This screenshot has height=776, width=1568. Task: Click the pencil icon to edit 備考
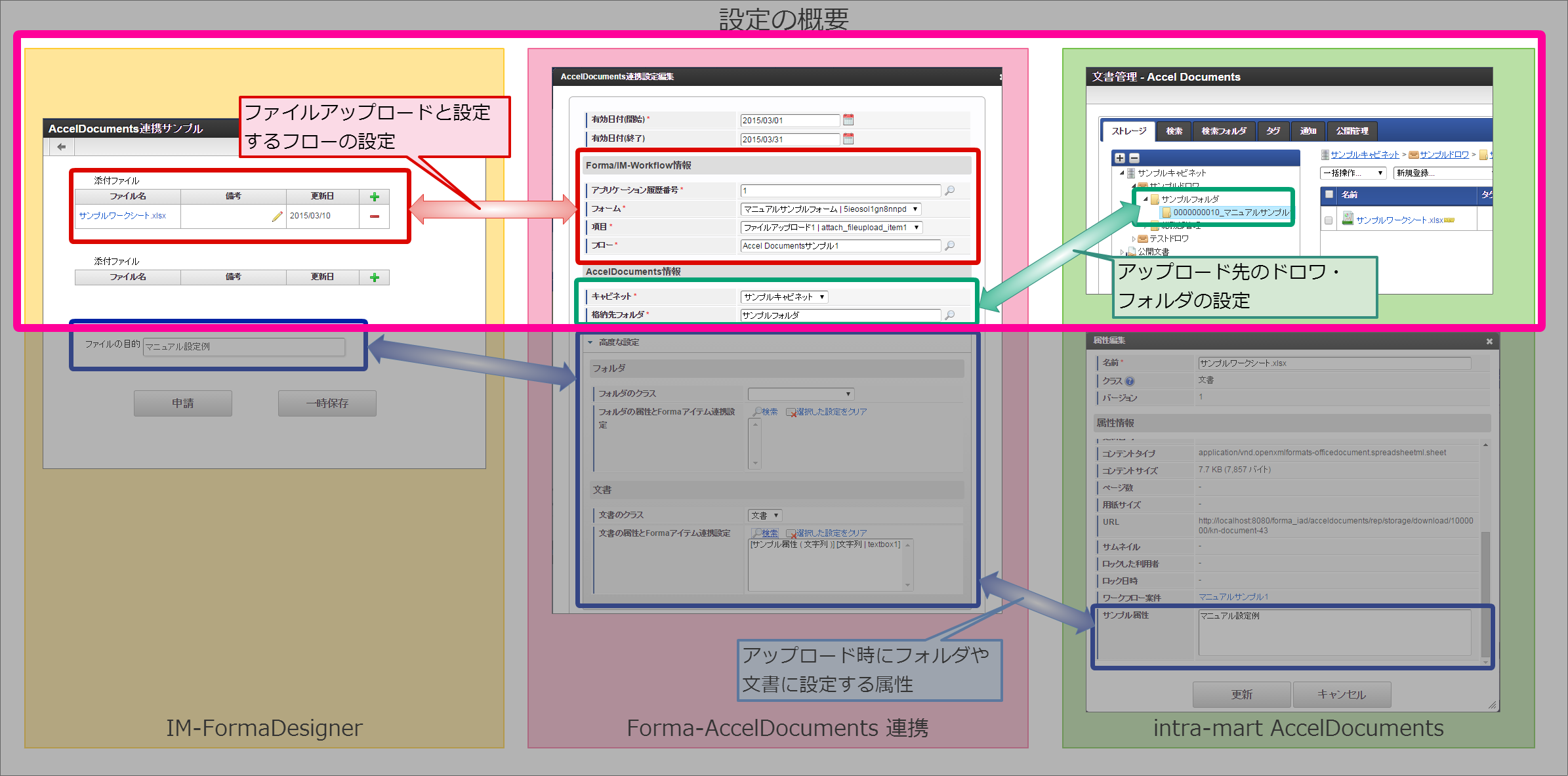coord(276,216)
